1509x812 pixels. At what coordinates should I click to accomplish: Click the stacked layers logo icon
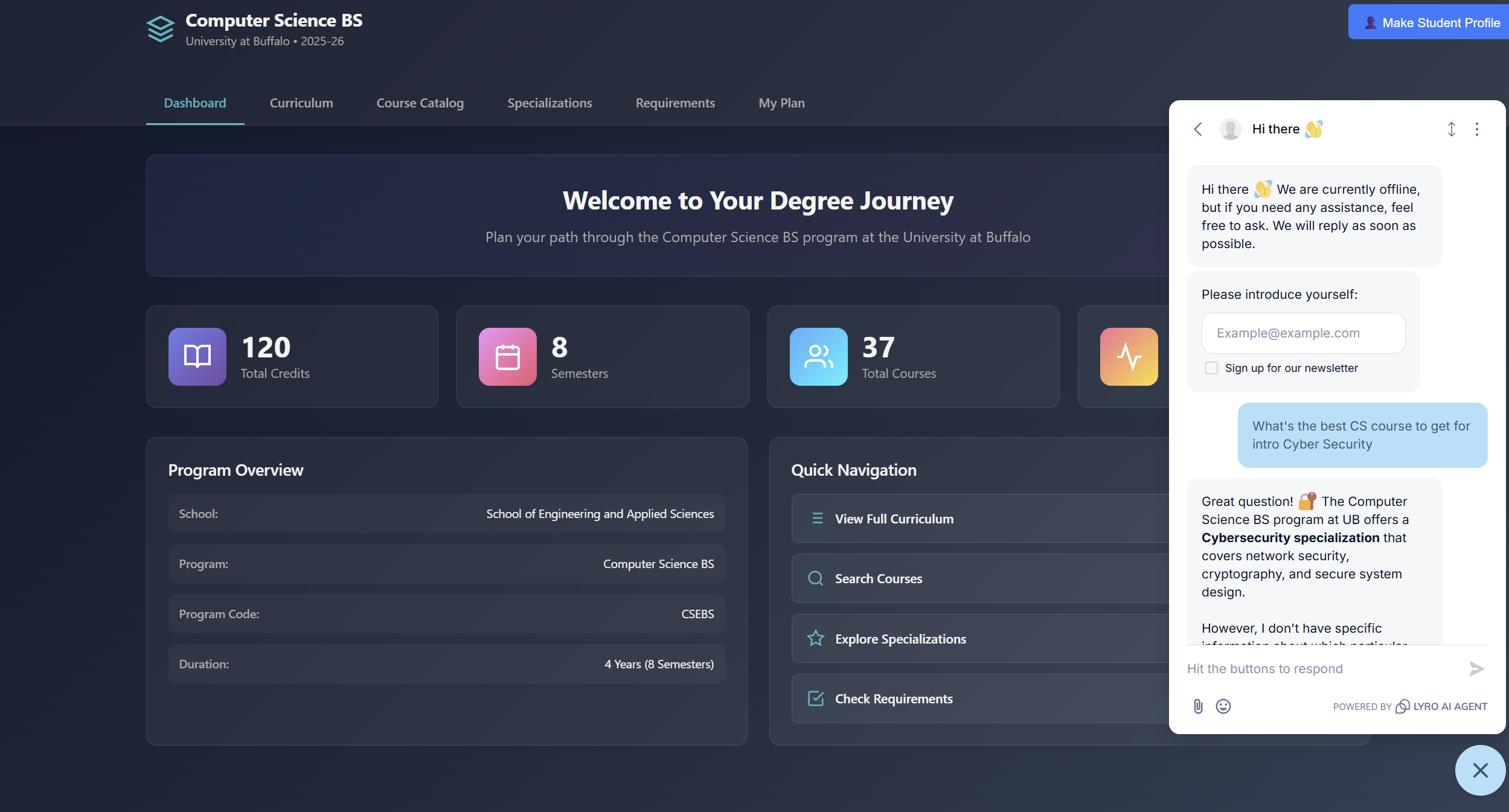160,29
